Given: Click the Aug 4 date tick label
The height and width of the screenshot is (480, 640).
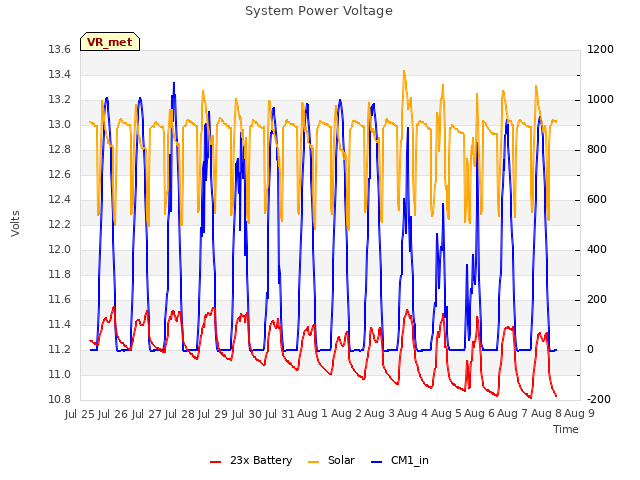Looking at the screenshot, I should click(x=412, y=414).
